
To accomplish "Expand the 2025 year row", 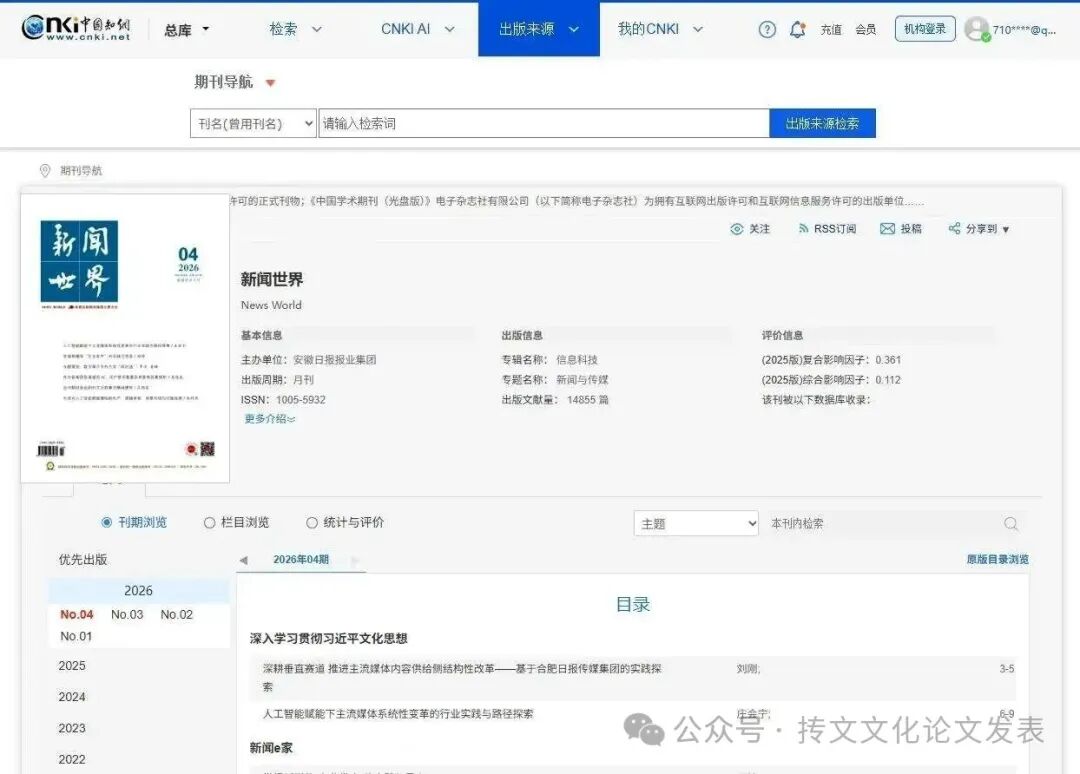I will coord(72,666).
